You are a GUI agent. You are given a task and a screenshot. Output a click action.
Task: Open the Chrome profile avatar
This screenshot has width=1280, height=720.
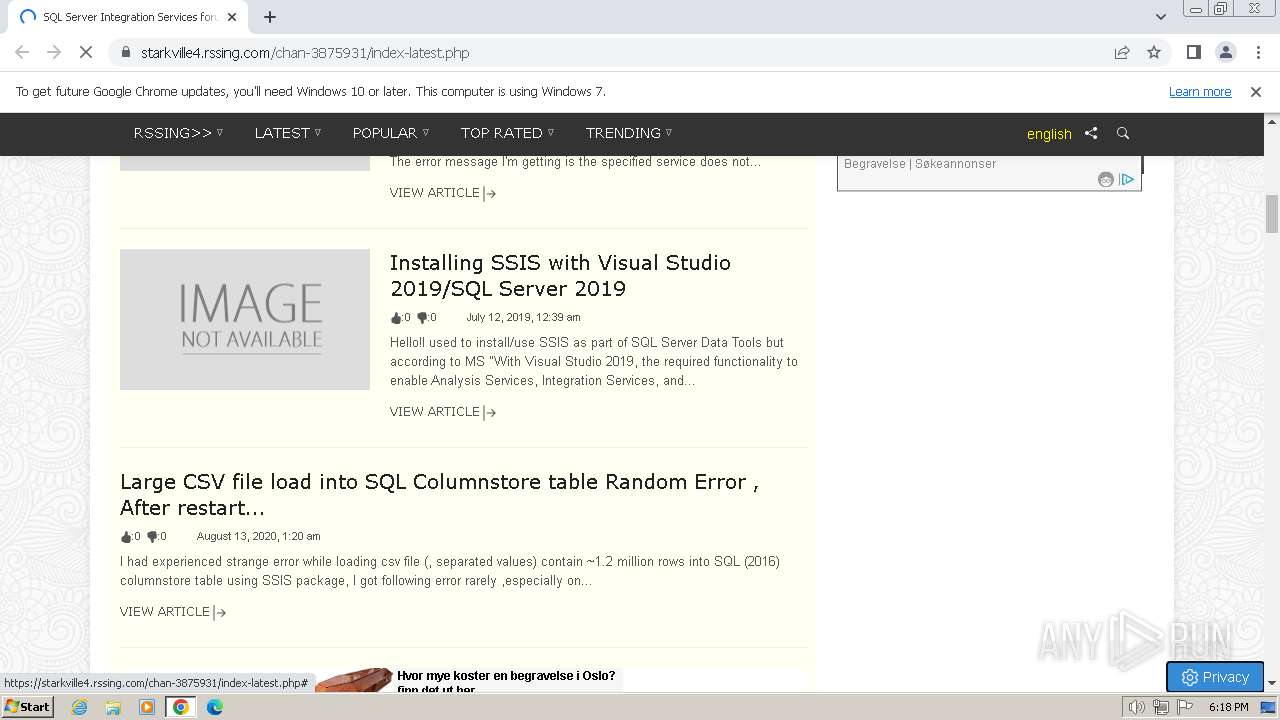click(x=1225, y=52)
